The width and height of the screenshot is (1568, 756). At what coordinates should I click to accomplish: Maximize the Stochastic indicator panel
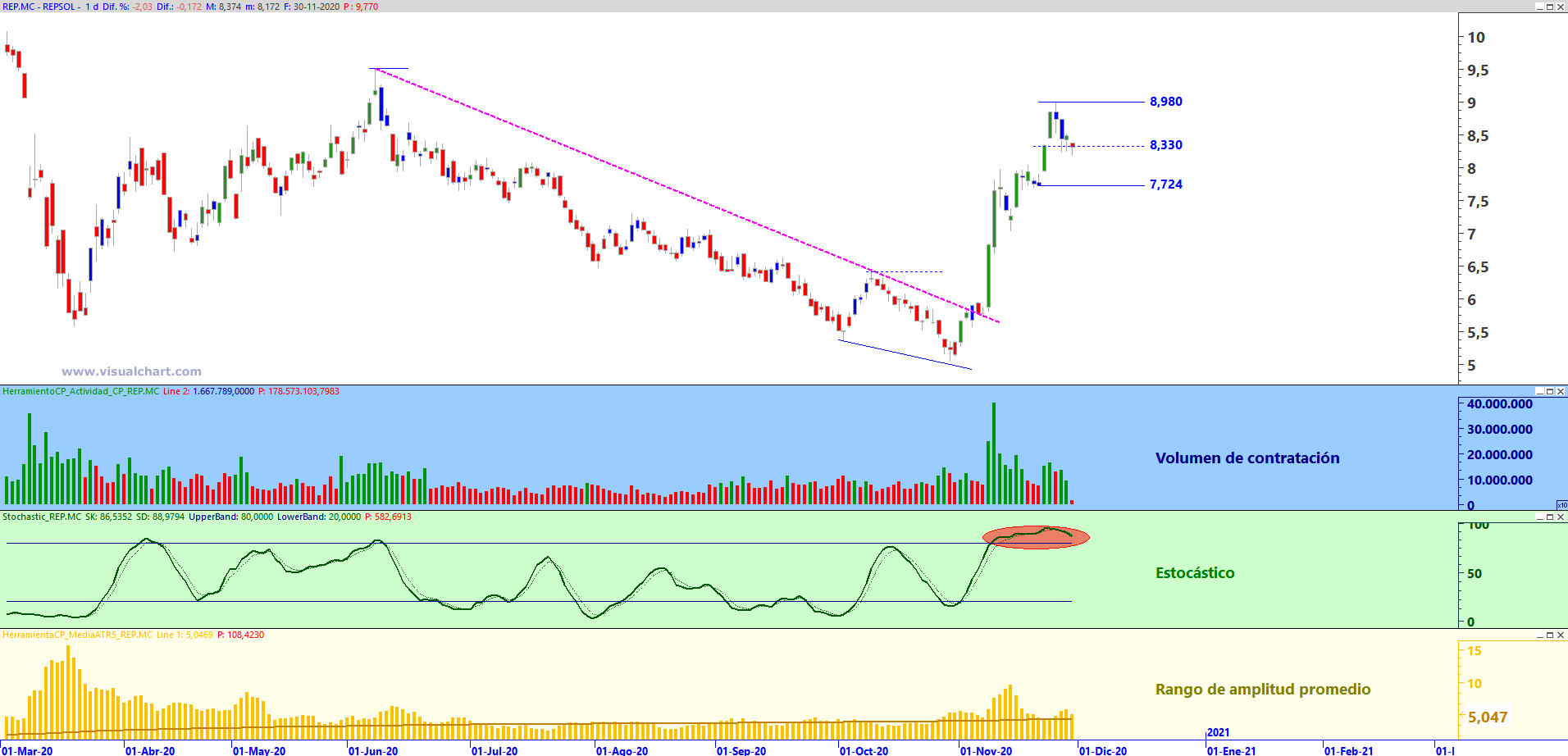pyautogui.click(x=1550, y=517)
